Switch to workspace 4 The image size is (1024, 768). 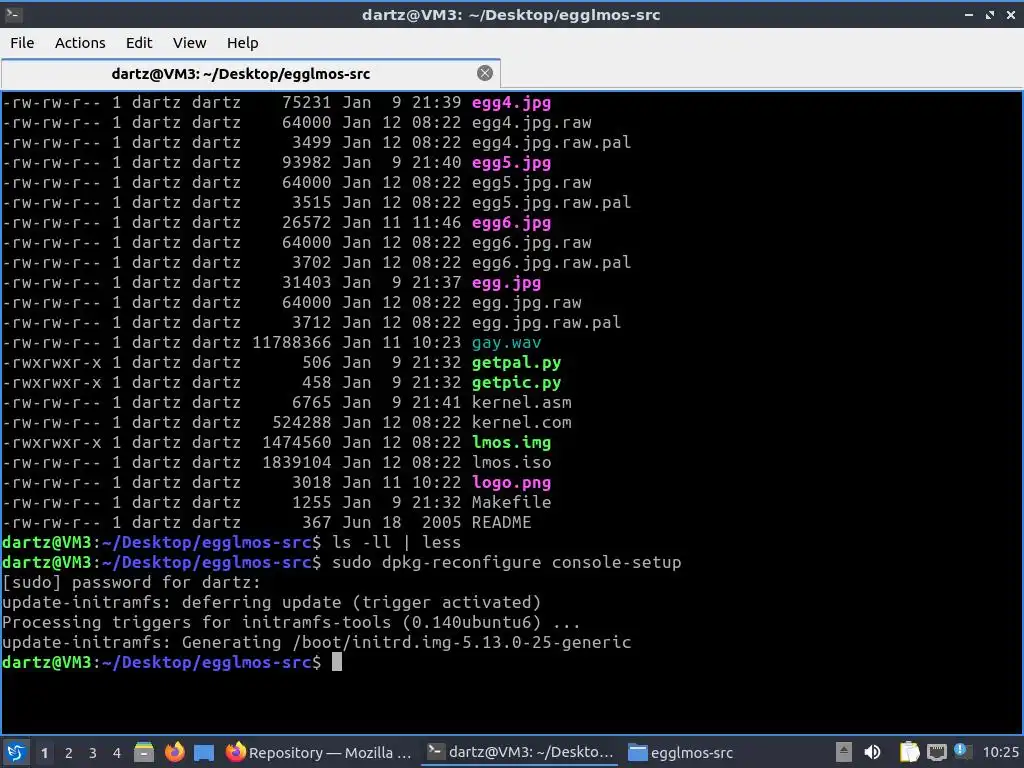point(117,753)
